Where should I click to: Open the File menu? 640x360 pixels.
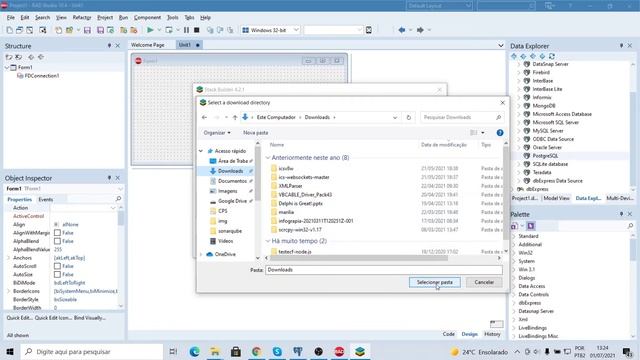[x=11, y=18]
